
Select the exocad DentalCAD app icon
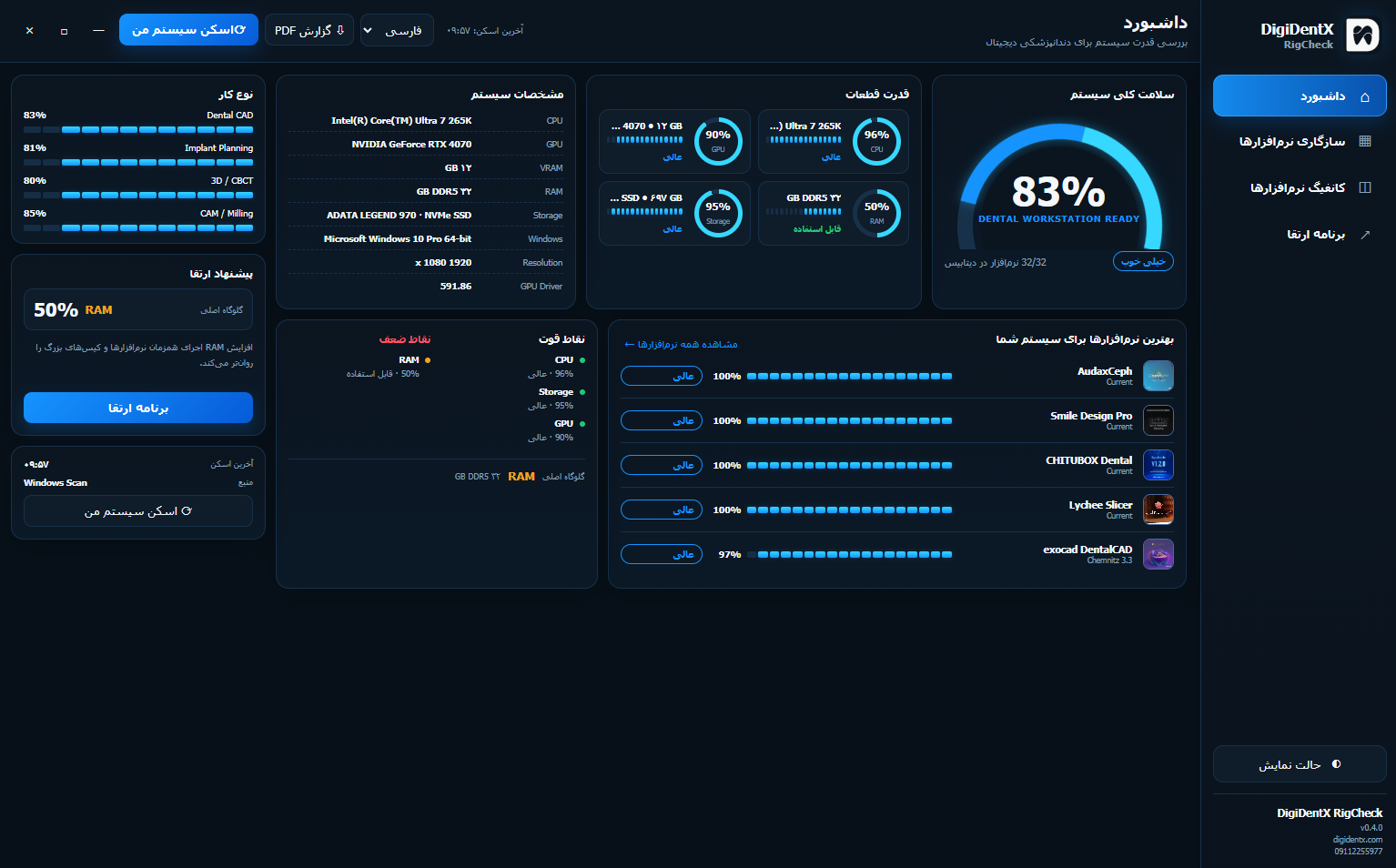[1158, 554]
